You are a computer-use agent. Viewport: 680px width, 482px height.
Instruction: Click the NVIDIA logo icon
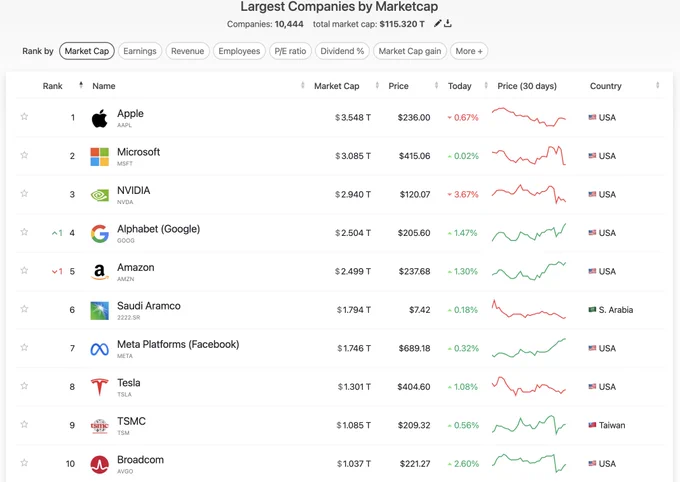[x=99, y=195]
